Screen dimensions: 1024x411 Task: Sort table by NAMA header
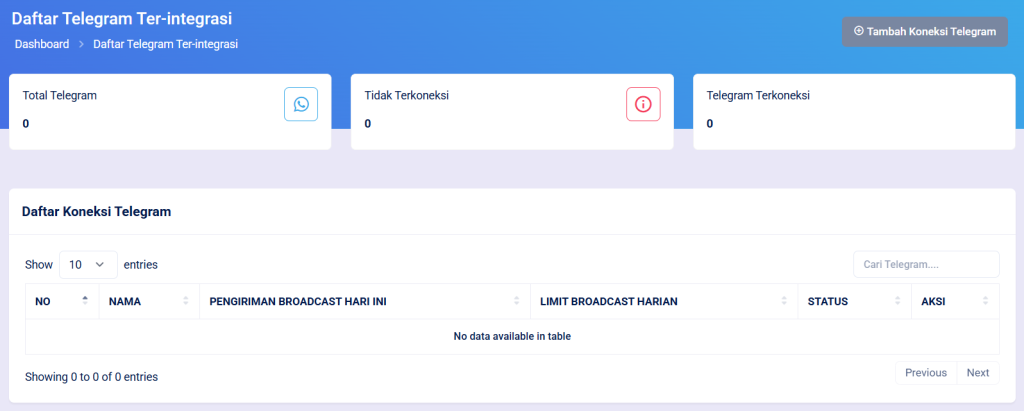[x=125, y=301]
